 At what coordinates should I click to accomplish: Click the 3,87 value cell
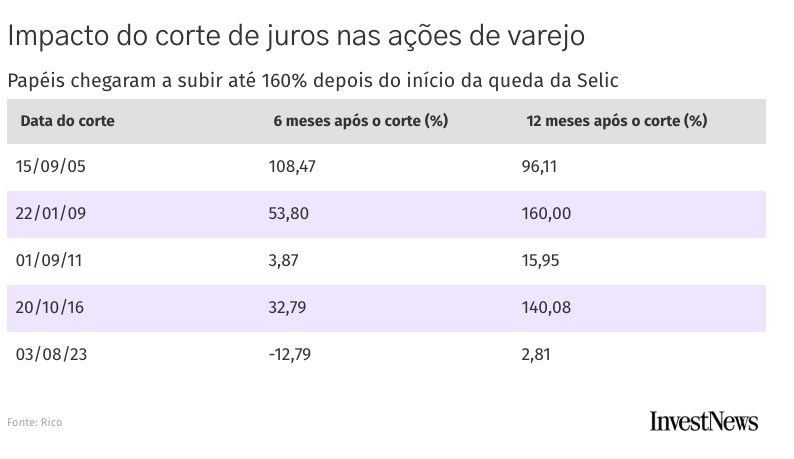click(284, 261)
